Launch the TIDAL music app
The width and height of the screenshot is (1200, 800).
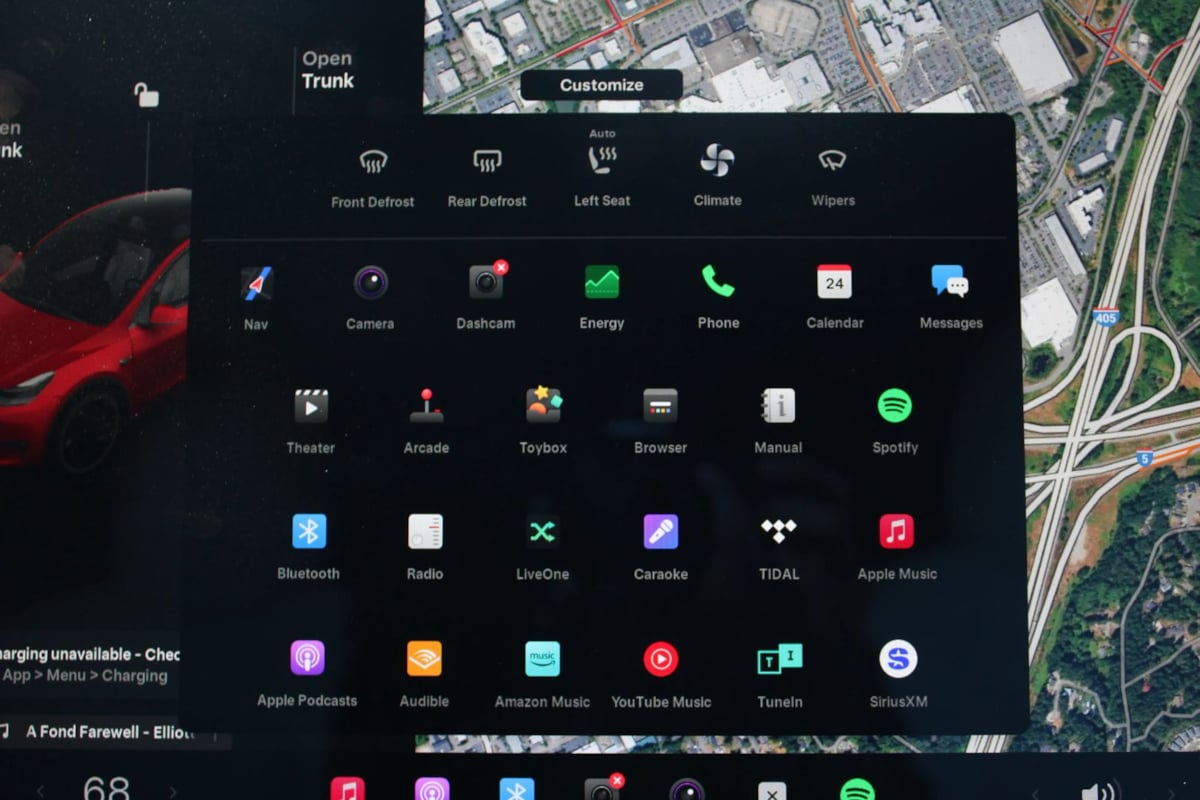click(x=778, y=532)
